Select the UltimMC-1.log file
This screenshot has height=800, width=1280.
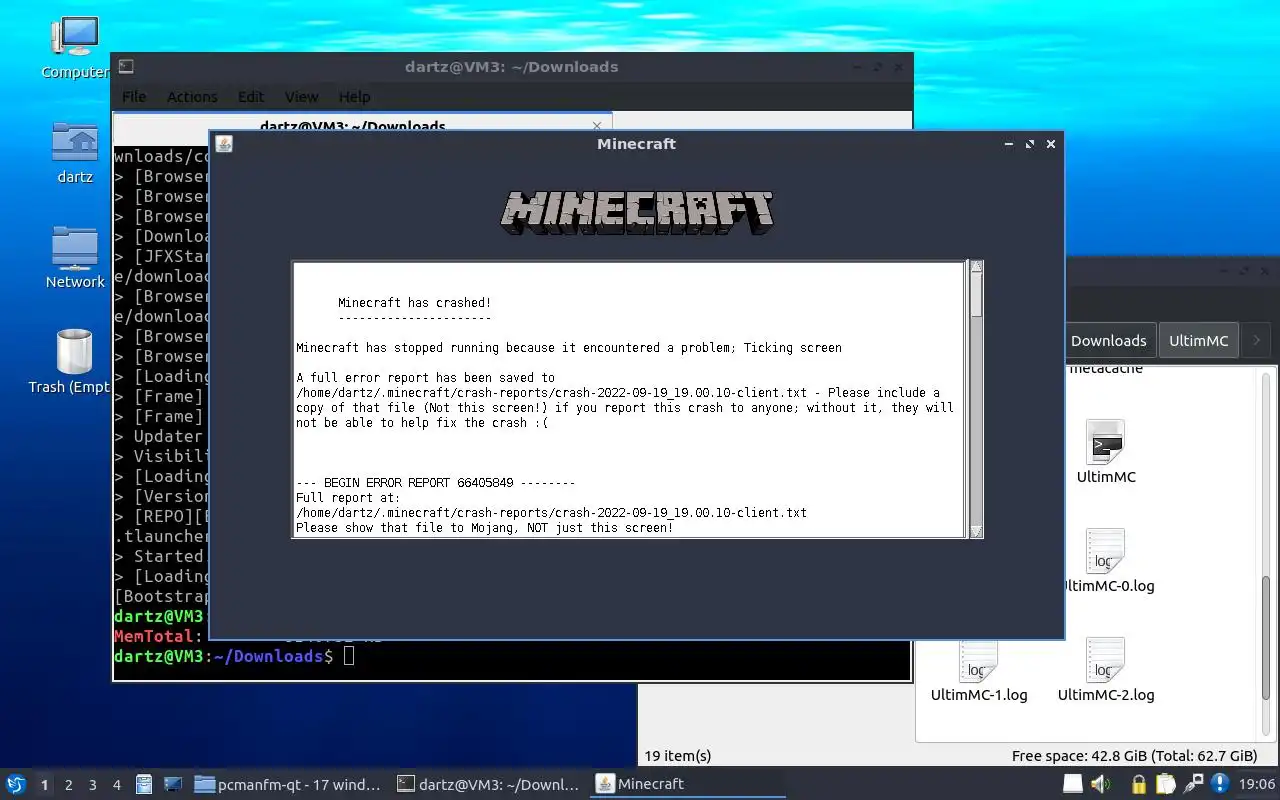[x=979, y=671]
